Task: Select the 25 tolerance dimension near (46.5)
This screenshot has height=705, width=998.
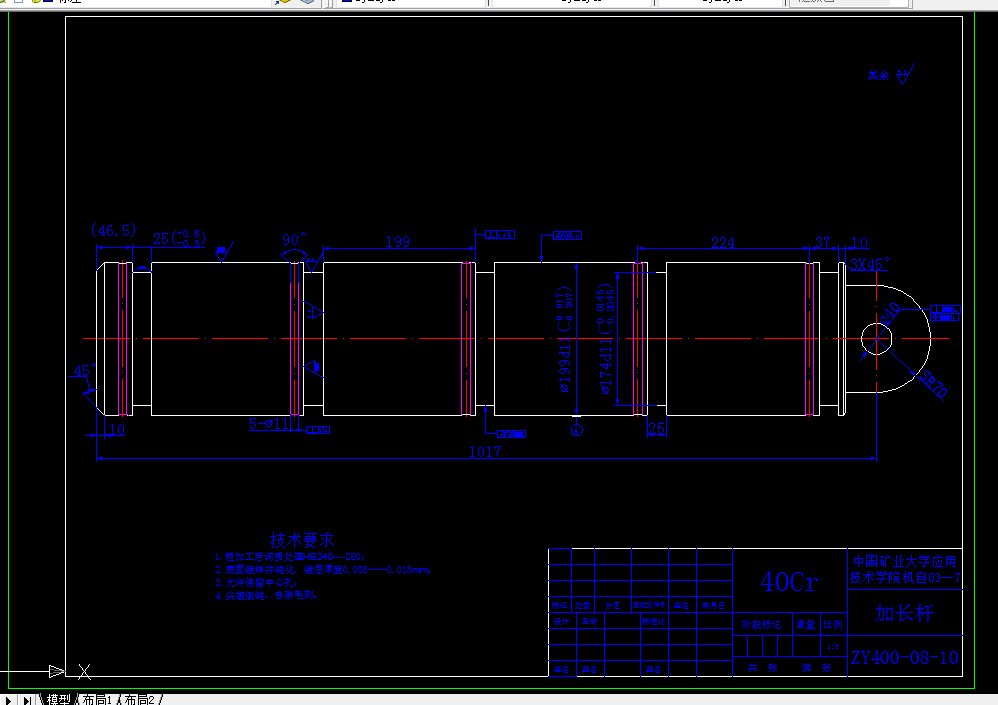Action: (179, 238)
